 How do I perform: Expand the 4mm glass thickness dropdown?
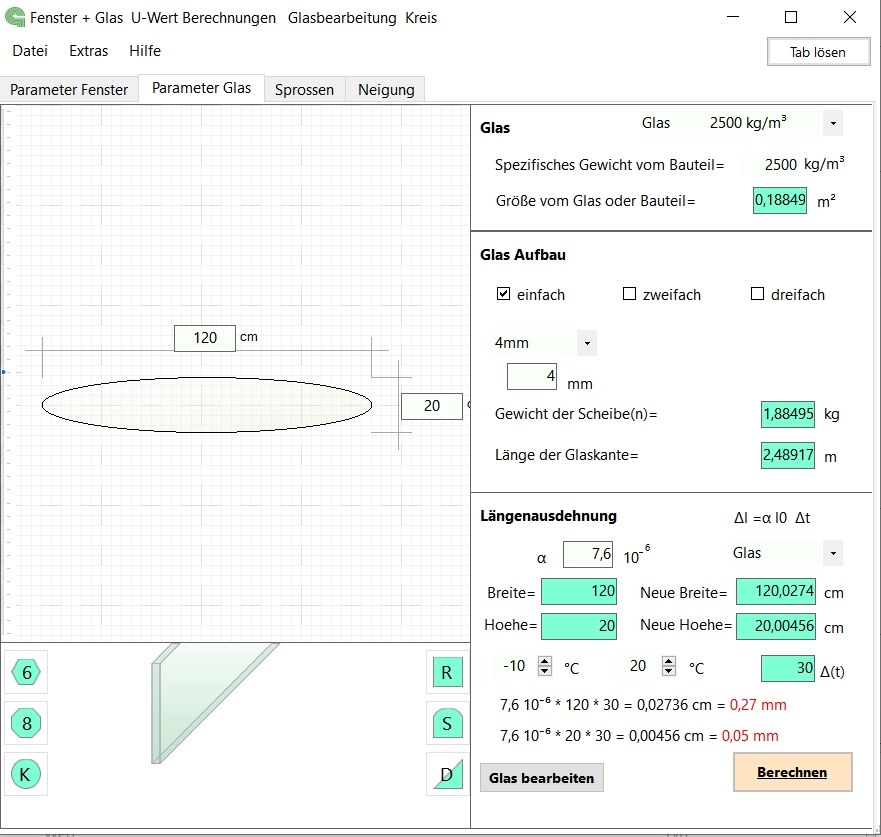pos(587,343)
